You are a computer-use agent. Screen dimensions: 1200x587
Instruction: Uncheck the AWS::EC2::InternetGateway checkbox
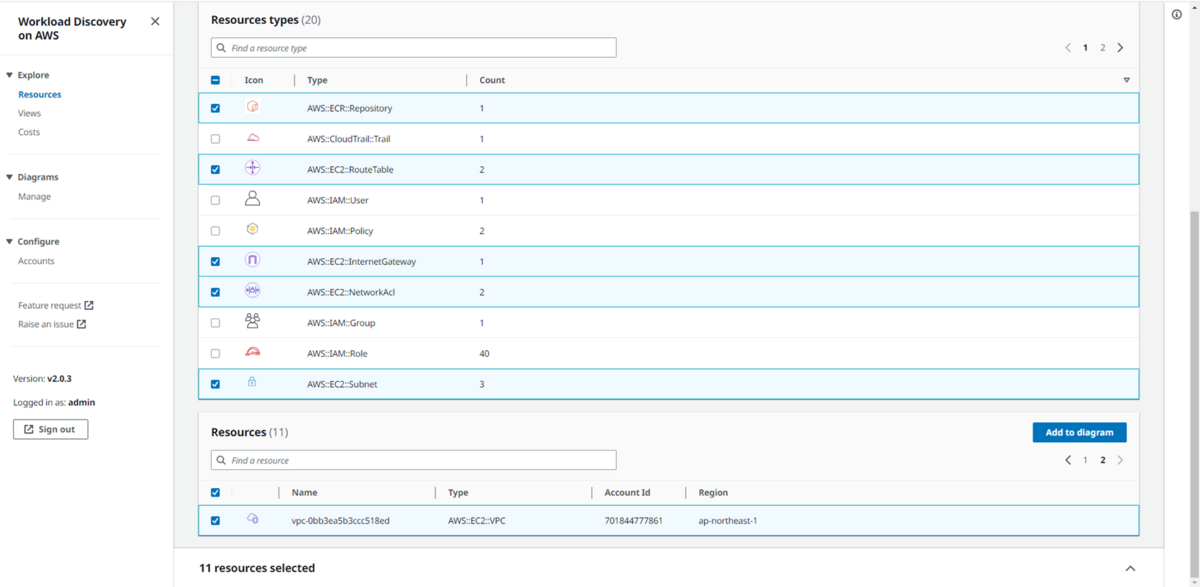coord(215,261)
